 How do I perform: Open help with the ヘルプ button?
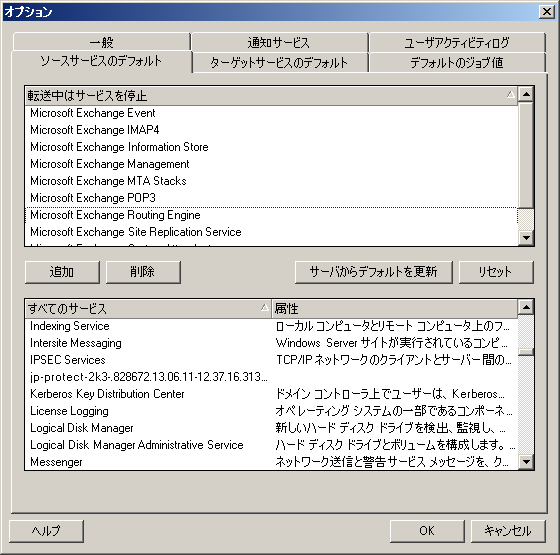point(46,531)
